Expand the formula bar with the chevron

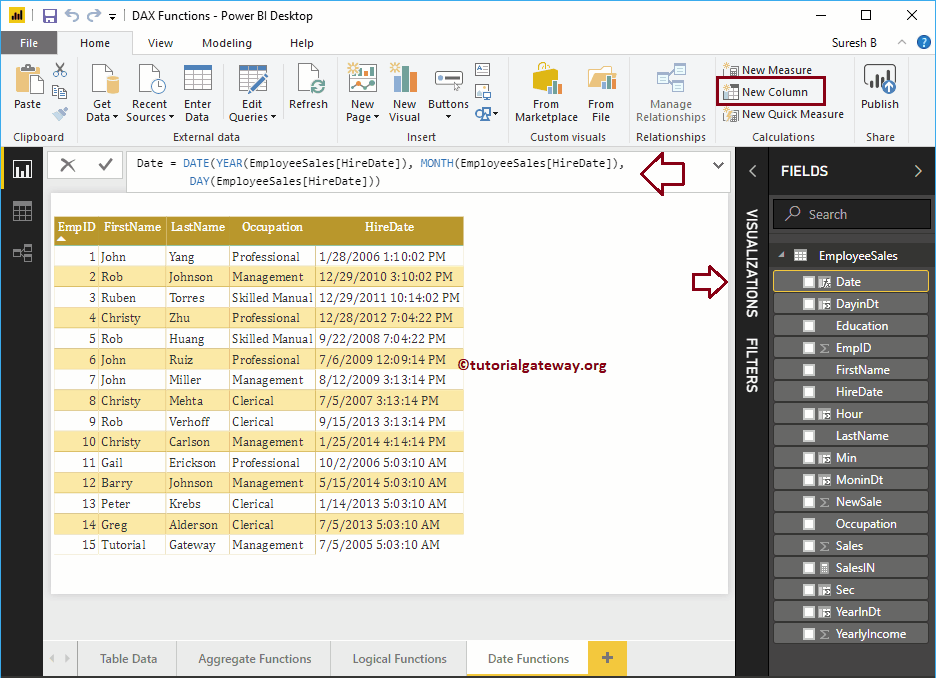717,167
